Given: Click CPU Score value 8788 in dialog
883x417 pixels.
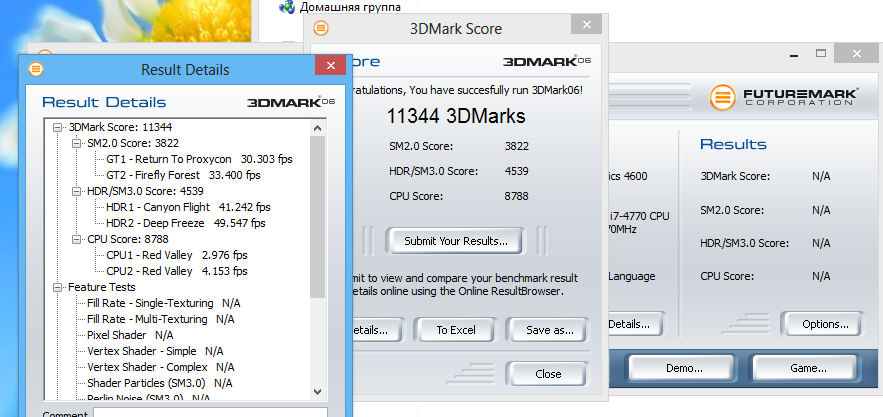Looking at the screenshot, I should click(x=517, y=197).
